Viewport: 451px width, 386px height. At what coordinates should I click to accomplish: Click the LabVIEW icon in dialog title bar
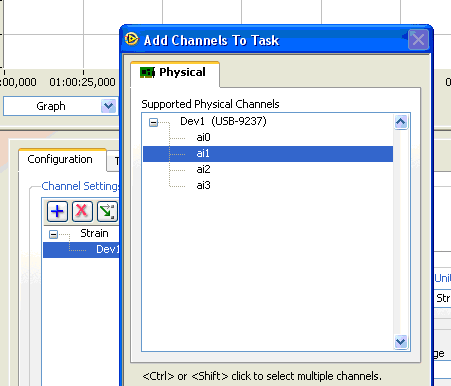(131, 39)
